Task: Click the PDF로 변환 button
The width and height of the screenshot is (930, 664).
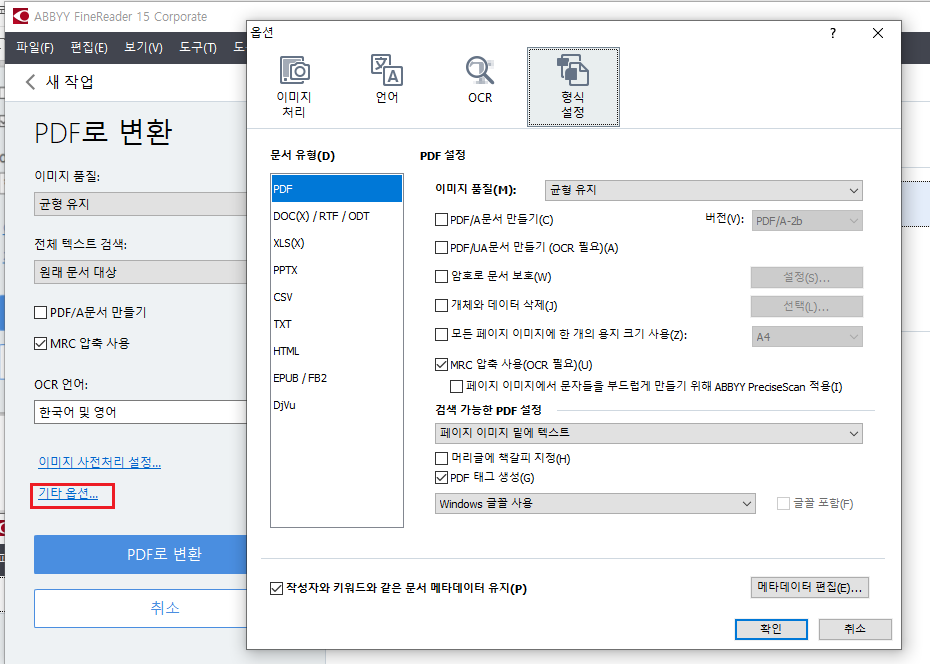Action: click(141, 554)
